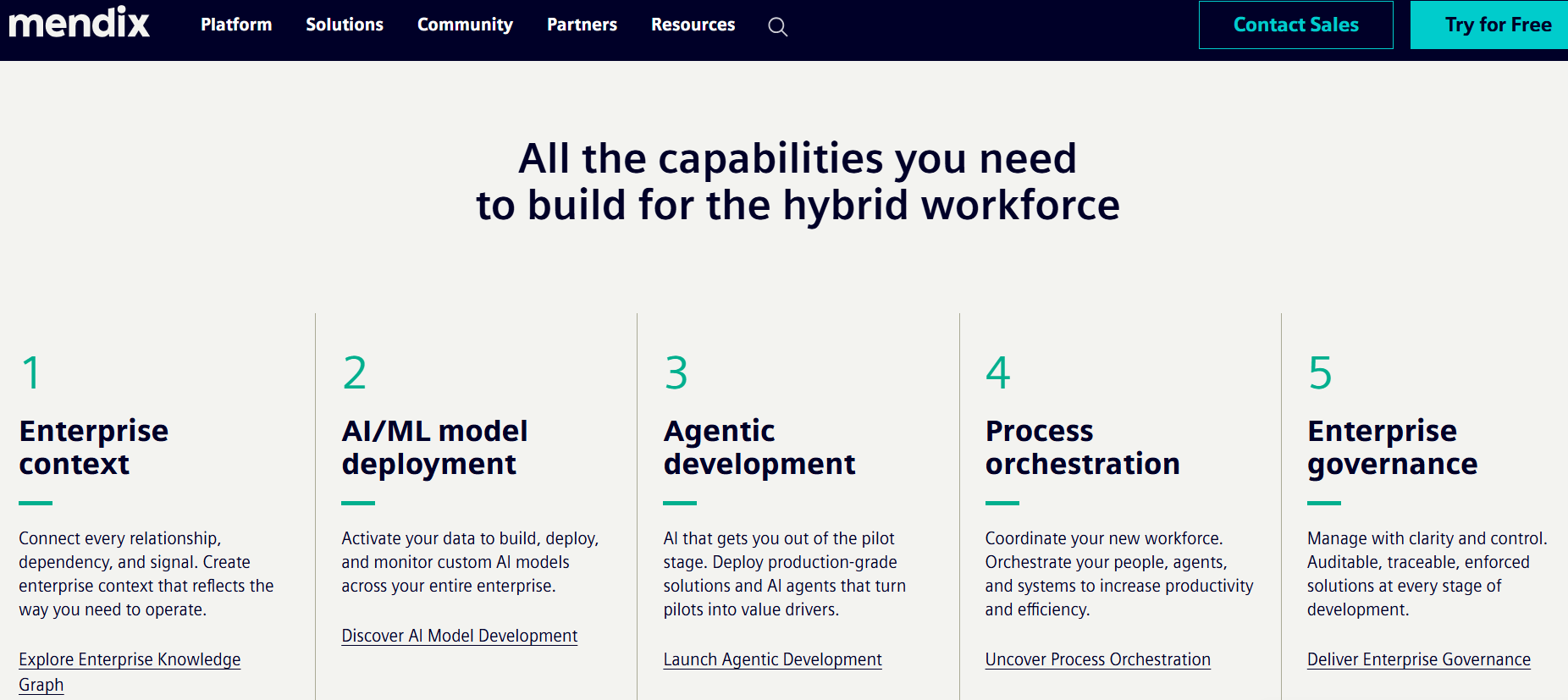Open Deliver Enterprise Governance link
Screen dimensions: 1568x700
[x=1418, y=659]
